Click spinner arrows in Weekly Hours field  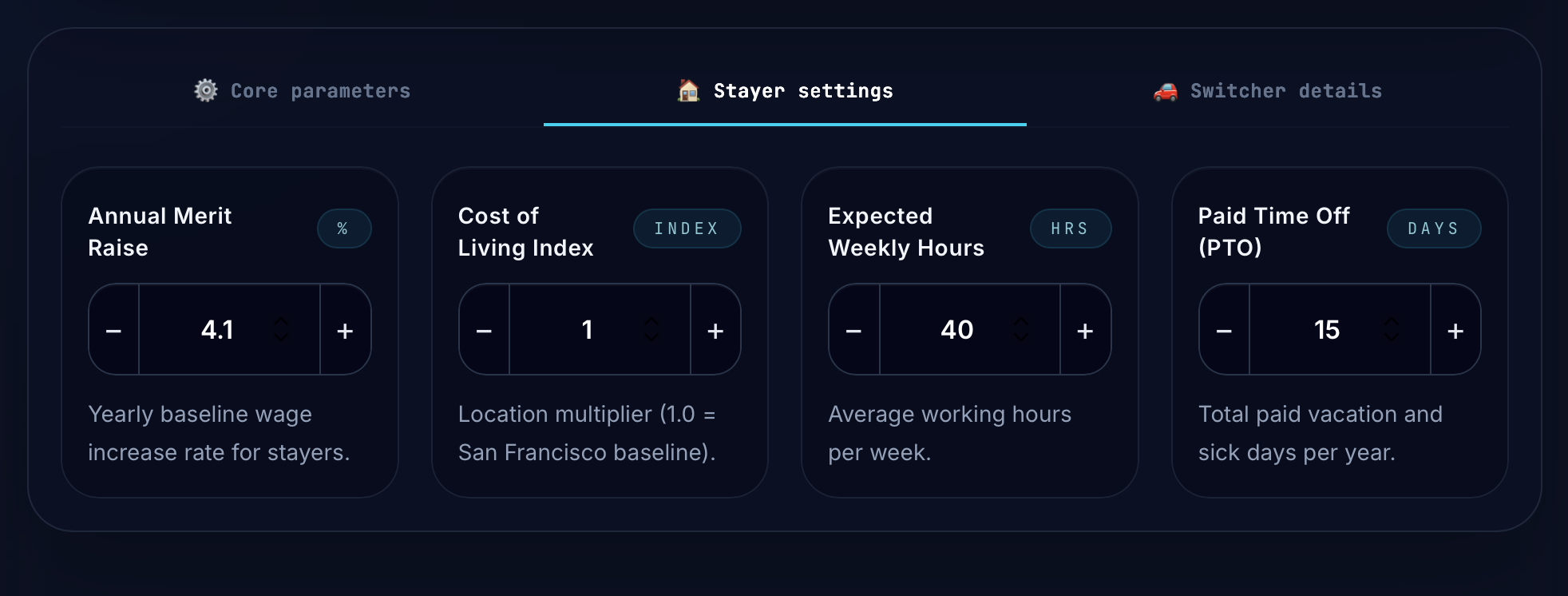[x=1021, y=329]
